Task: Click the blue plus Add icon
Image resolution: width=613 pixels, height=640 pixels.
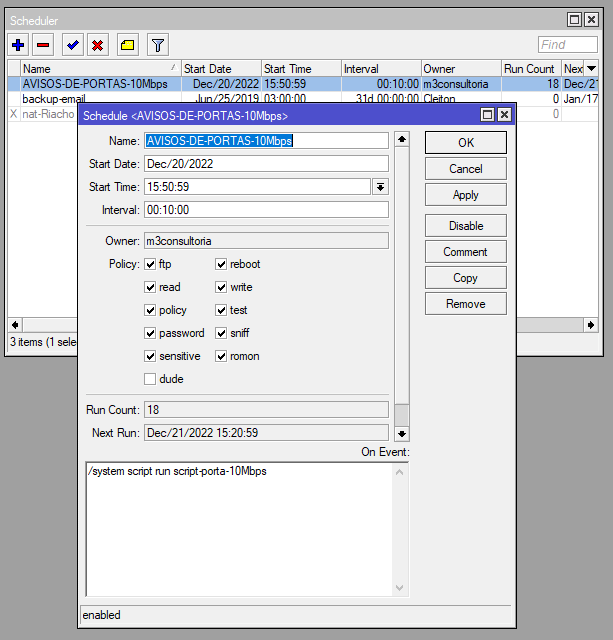Action: click(18, 45)
